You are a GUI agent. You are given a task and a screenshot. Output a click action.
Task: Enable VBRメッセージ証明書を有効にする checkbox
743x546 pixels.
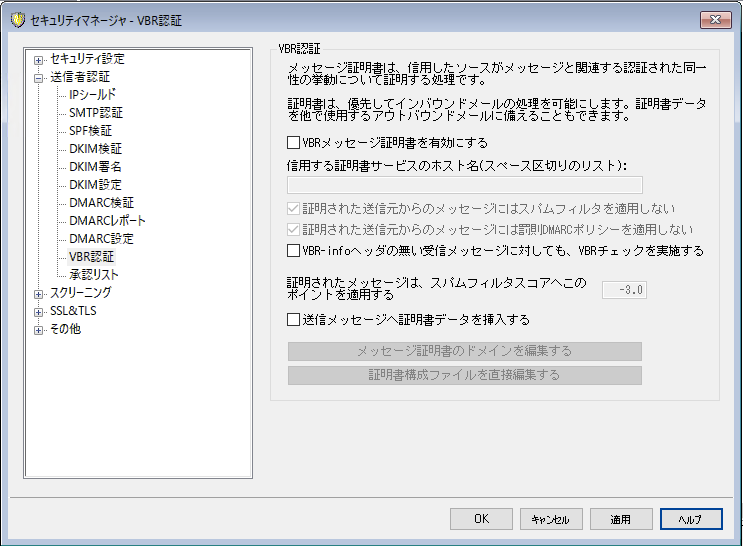tap(293, 143)
